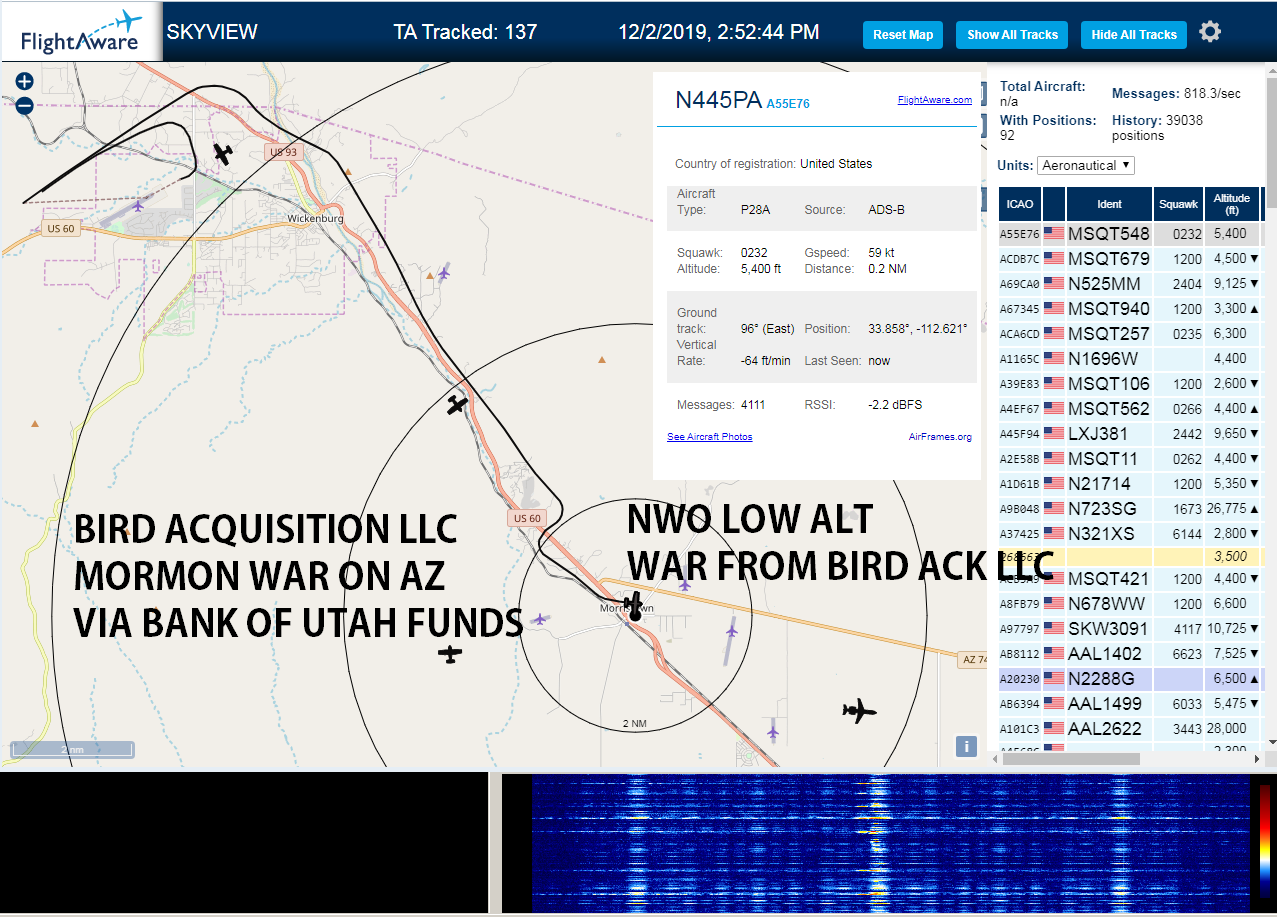Zoom in the map with plus
1277x917 pixels.
click(x=24, y=82)
